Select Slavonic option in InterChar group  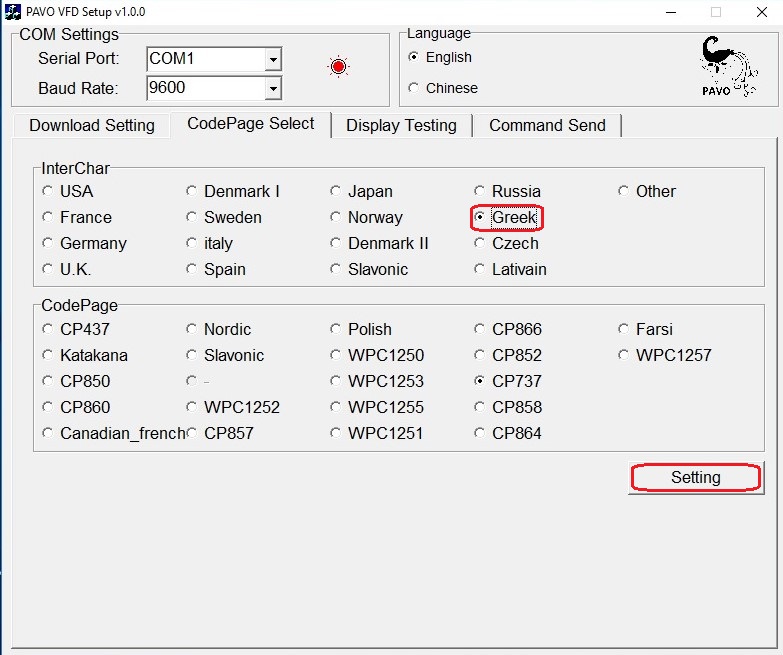click(x=369, y=269)
